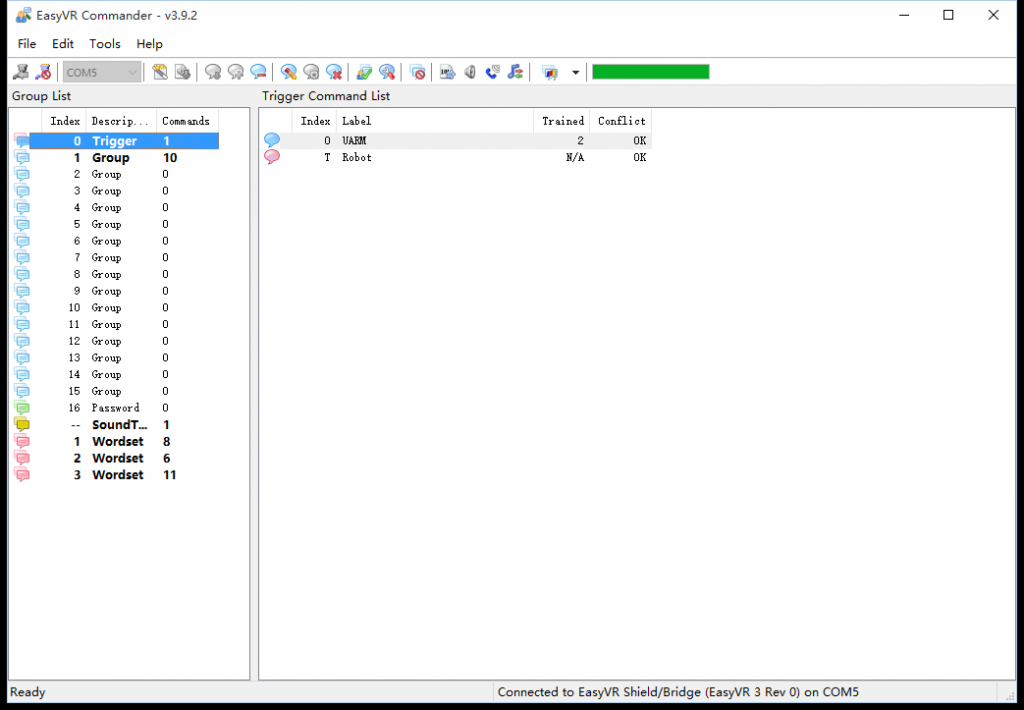Screen dimensions: 1024x710
Task: Click the Train Command gear bubble icon
Action: point(312,72)
